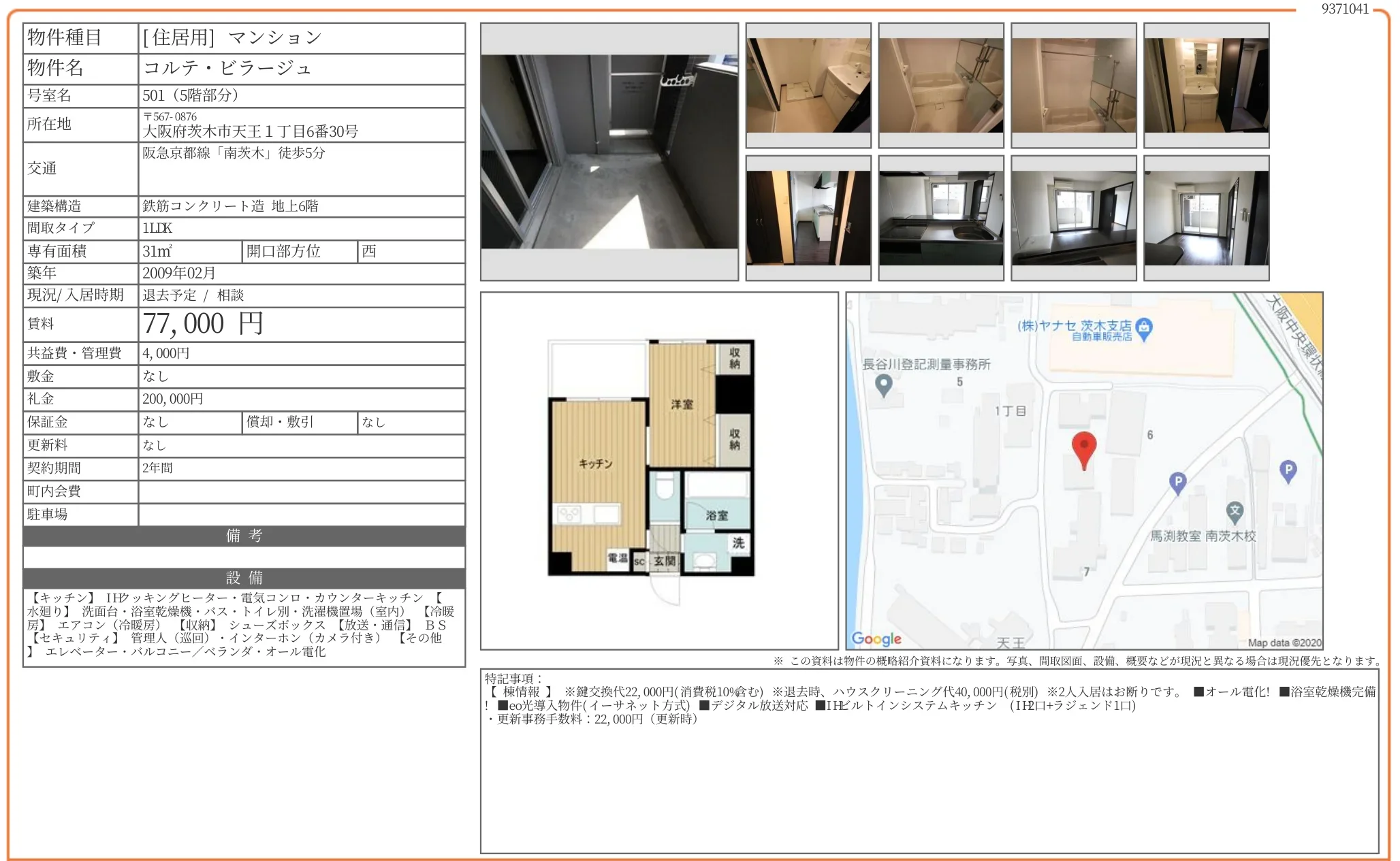
Task: Open the bottom right living room photo
Action: [x=1206, y=218]
